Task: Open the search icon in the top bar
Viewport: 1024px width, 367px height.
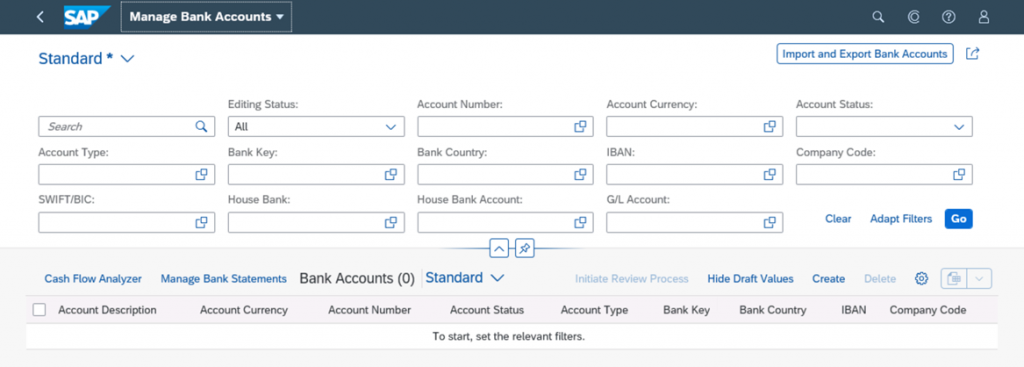Action: click(878, 17)
